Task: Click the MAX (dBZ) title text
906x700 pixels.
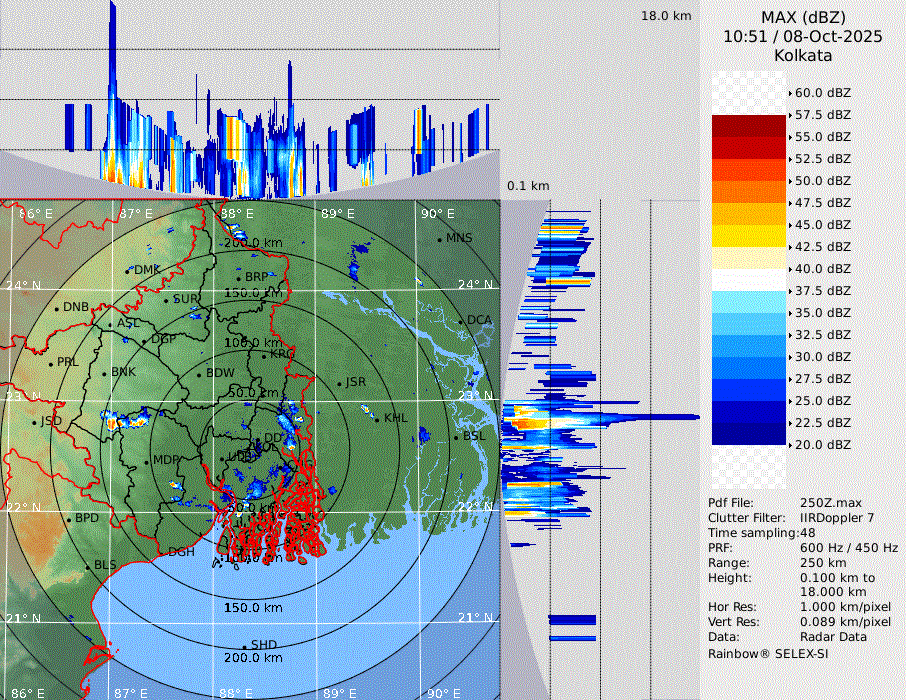Action: [803, 17]
